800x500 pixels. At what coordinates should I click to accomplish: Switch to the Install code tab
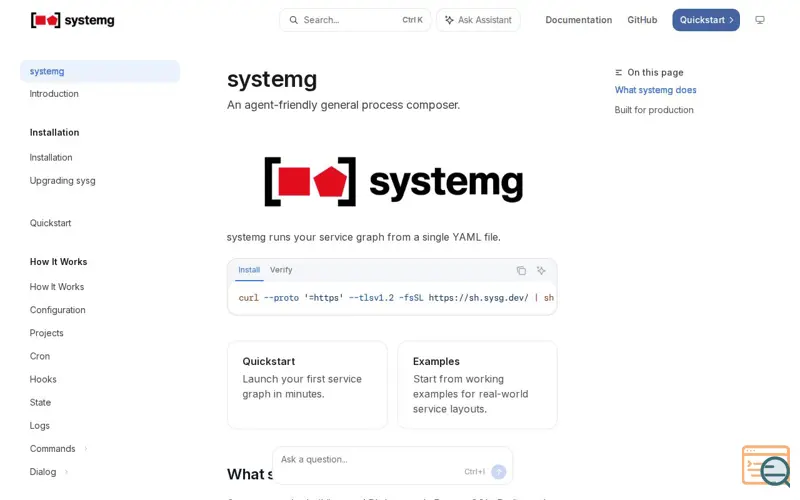pyautogui.click(x=249, y=270)
